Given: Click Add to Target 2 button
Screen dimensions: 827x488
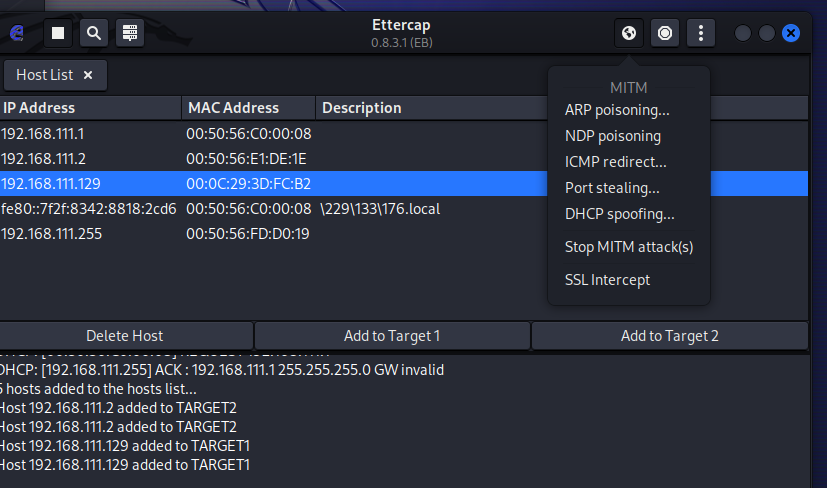Looking at the screenshot, I should coord(669,336).
